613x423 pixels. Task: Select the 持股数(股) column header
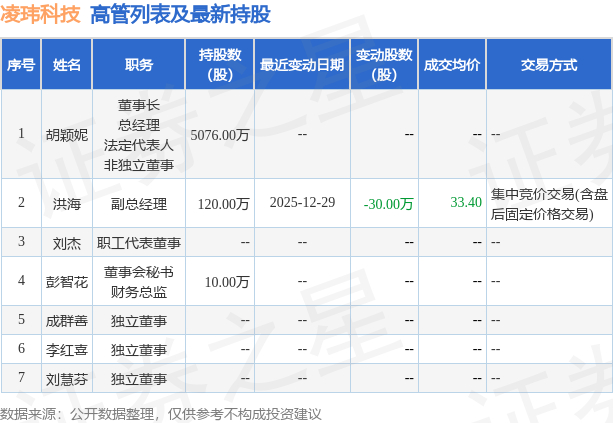click(x=220, y=65)
